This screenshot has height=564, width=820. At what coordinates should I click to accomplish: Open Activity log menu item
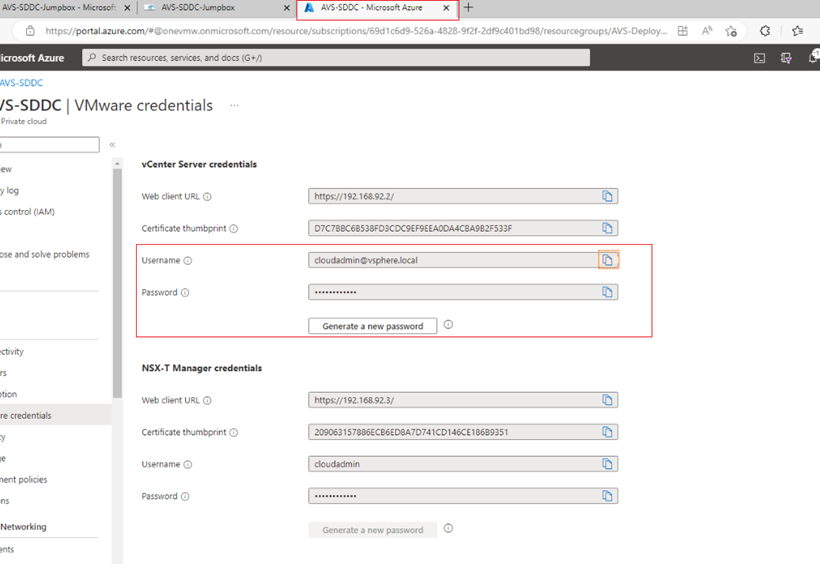point(10,190)
